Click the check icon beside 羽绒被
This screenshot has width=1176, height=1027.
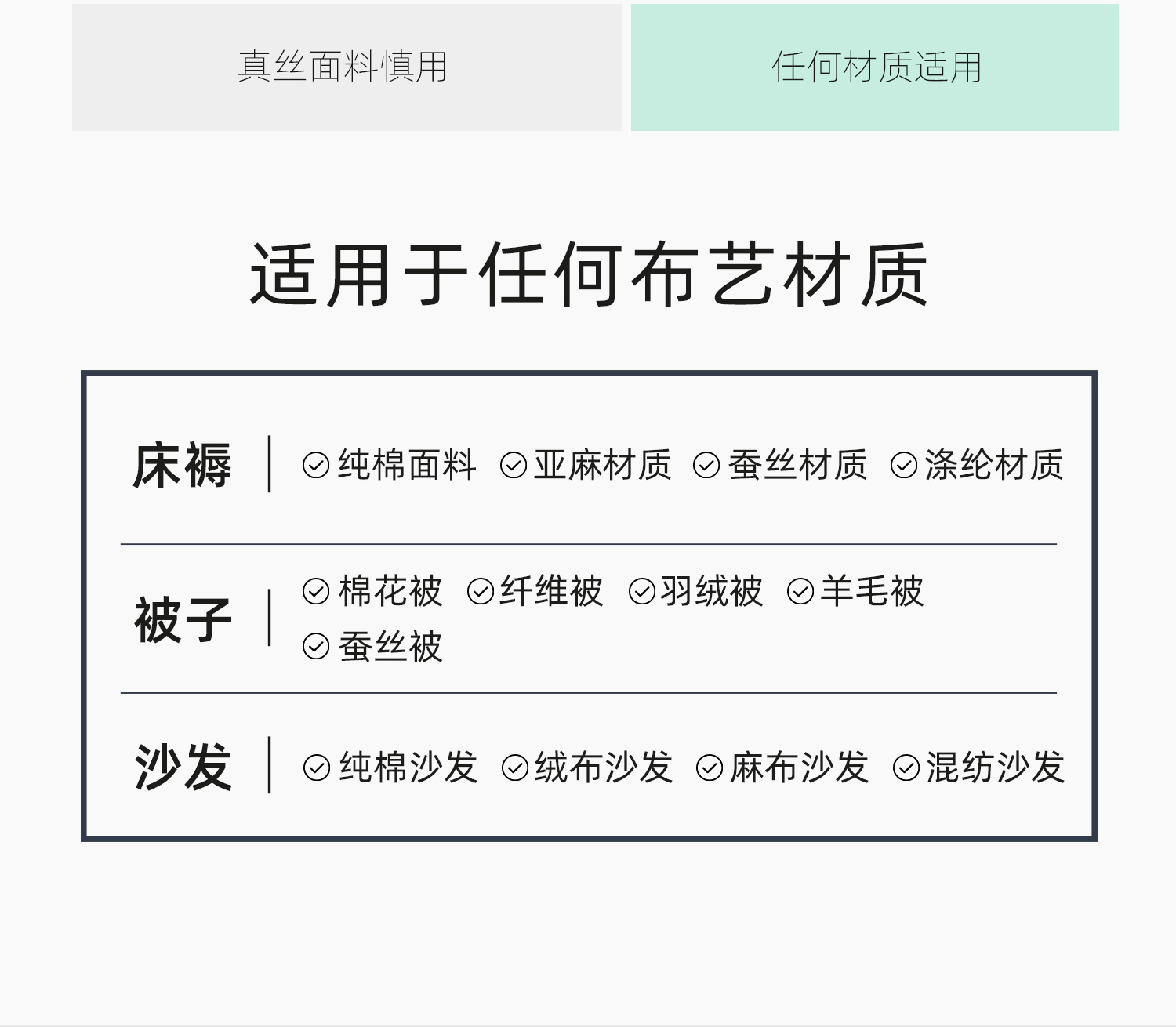[642, 592]
